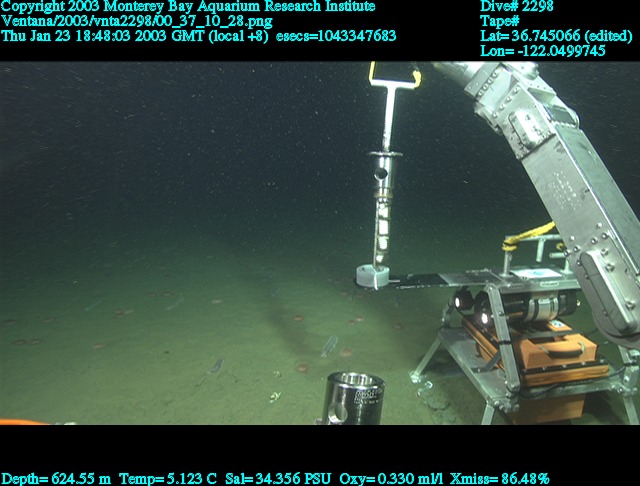Click the 'Oxy= 0.330 ml/l' readout
The height and width of the screenshot is (486, 640).
click(391, 478)
